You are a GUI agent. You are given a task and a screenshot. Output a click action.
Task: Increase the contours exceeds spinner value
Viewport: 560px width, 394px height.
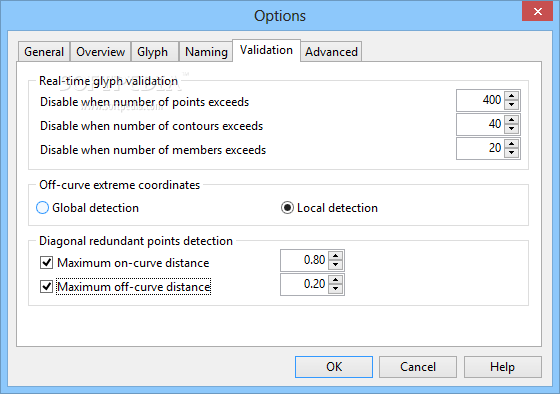coord(511,120)
